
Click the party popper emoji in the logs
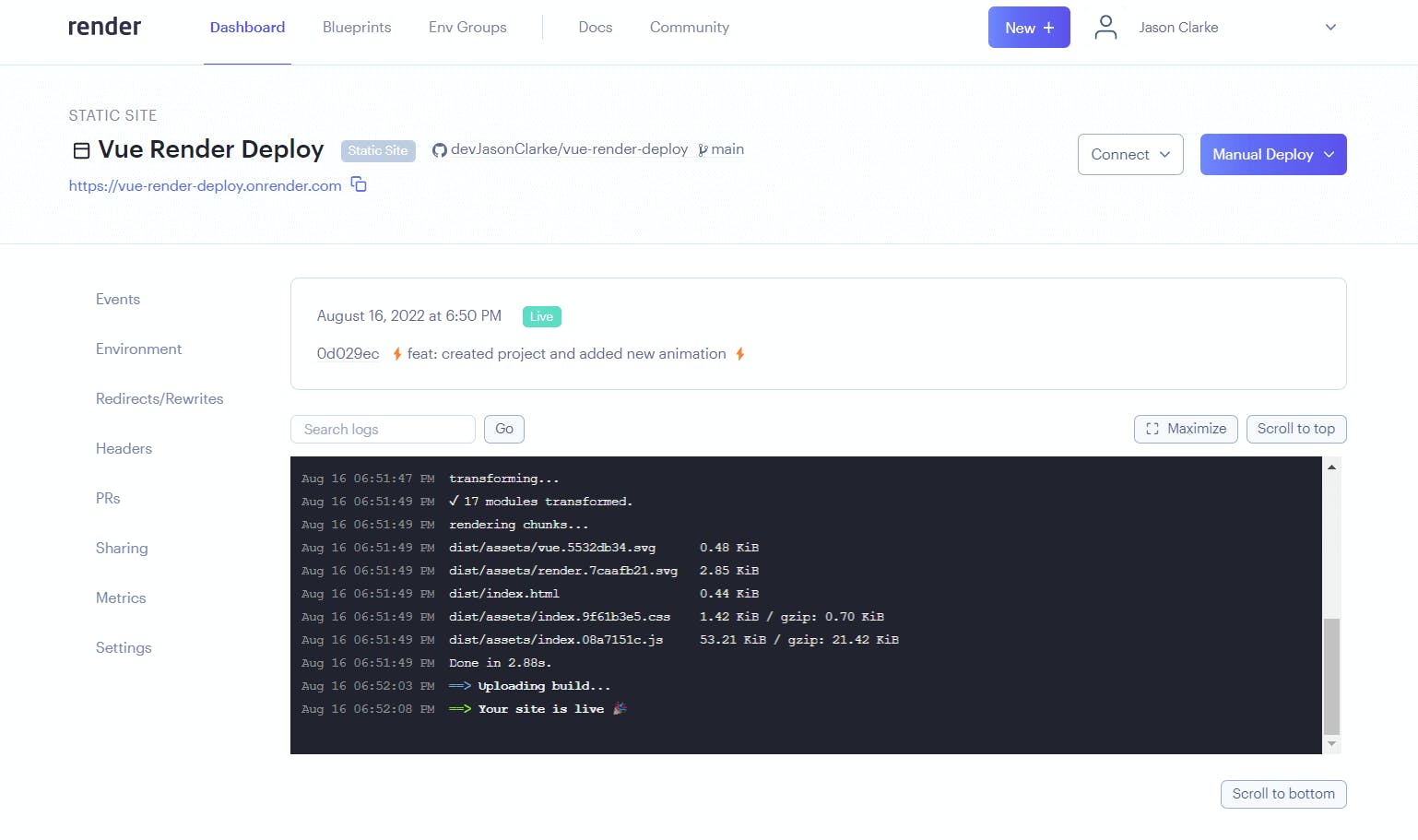pyautogui.click(x=620, y=708)
